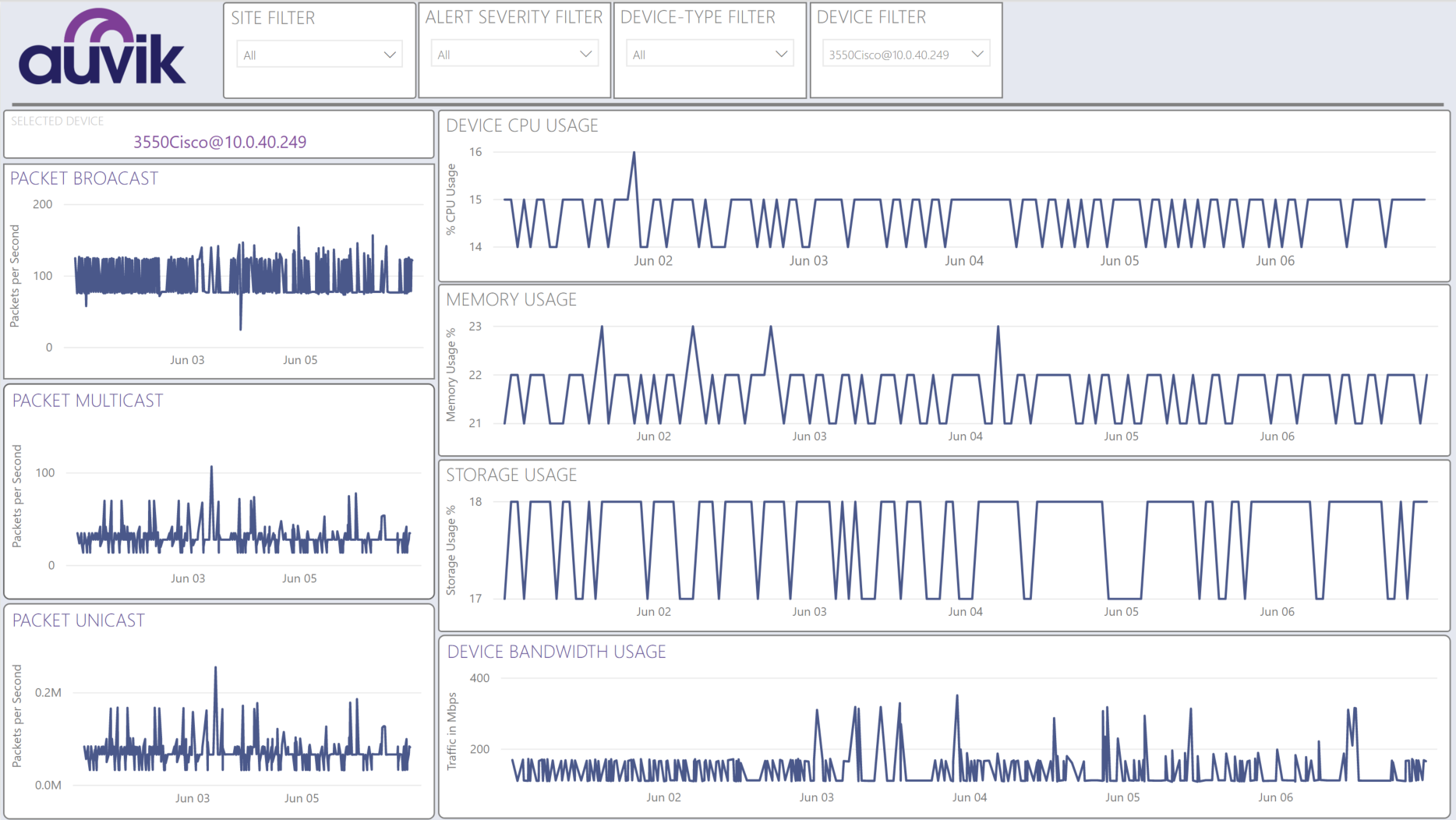The width and height of the screenshot is (1456, 820).
Task: Click the Packet Unicast chart title
Action: pos(79,620)
